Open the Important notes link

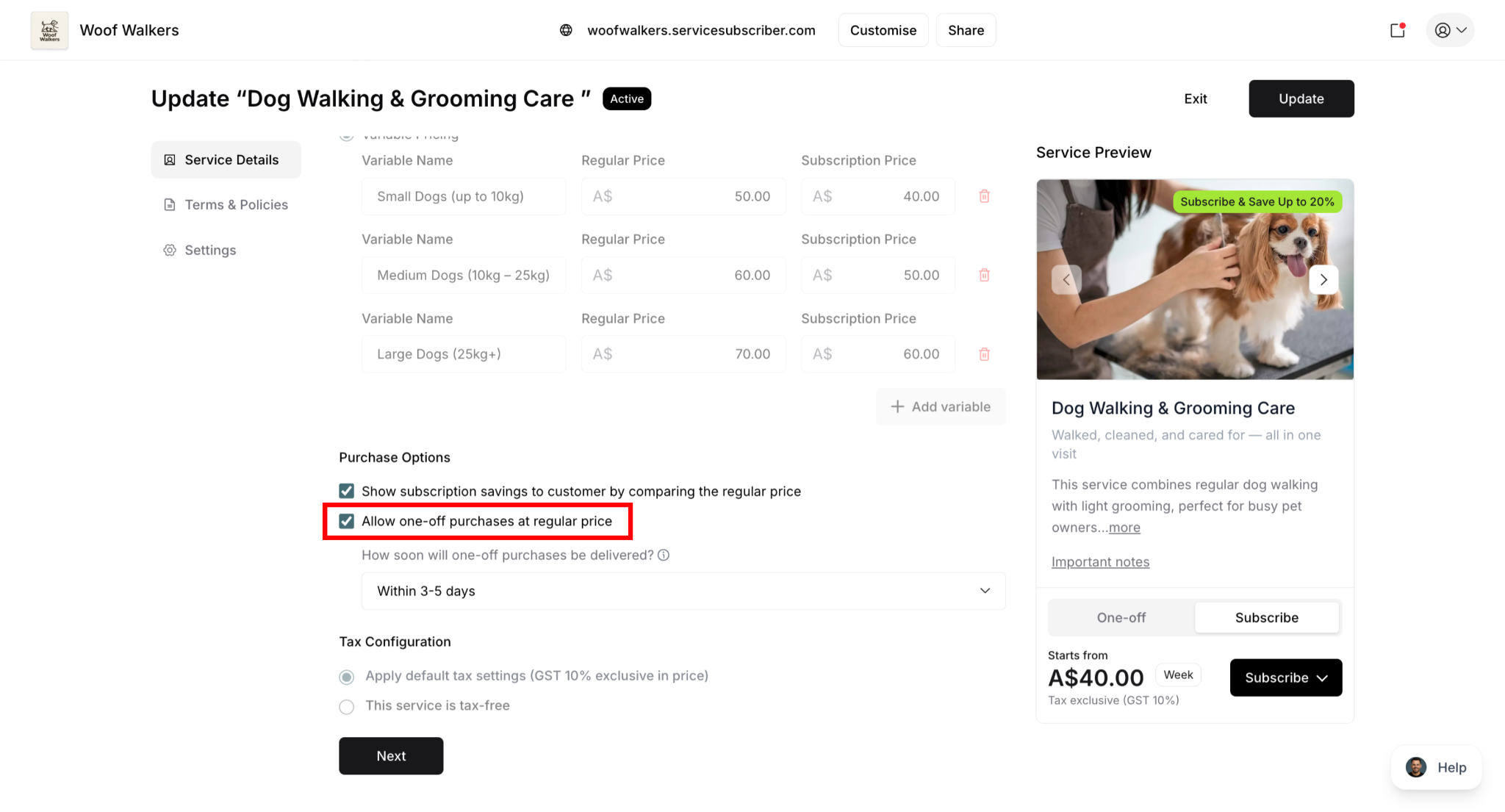point(1100,562)
